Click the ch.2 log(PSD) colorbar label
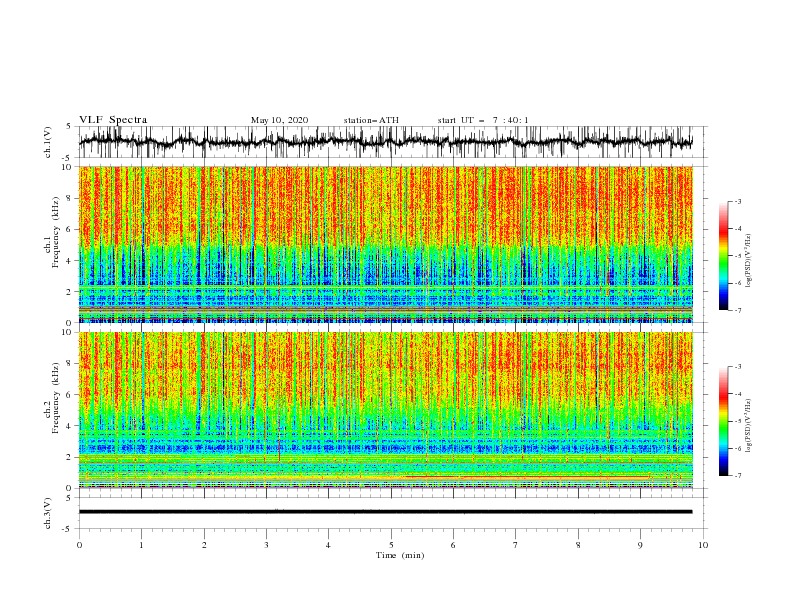Viewport: 792px width, 612px height. coord(748,425)
